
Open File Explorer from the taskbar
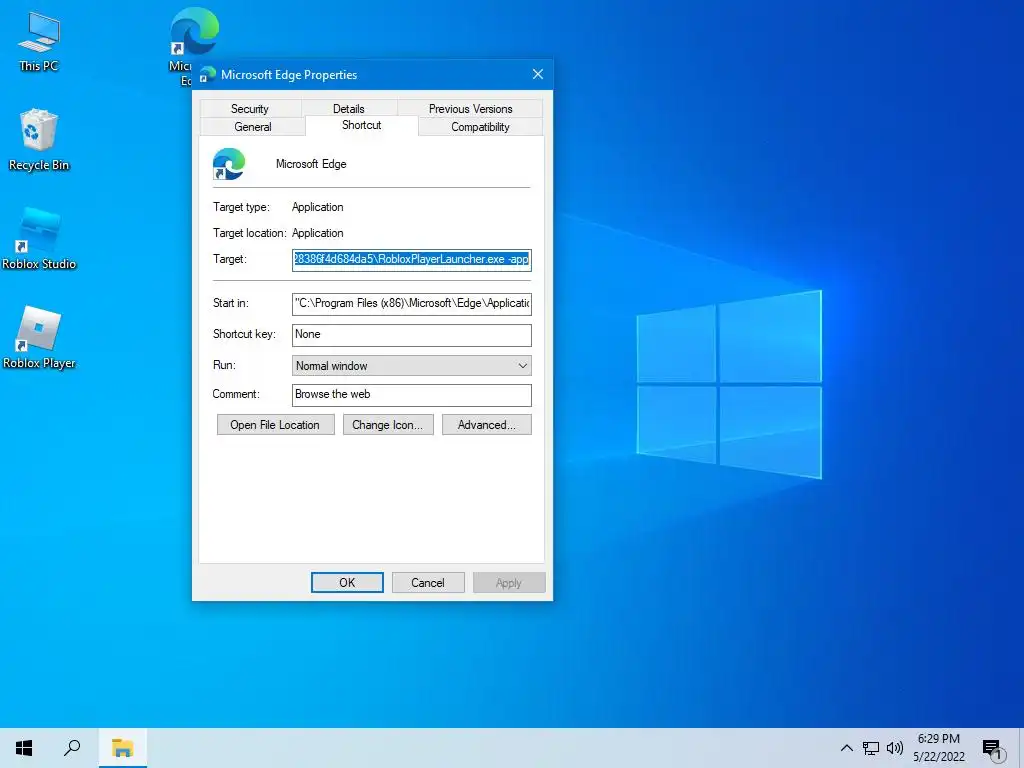coord(122,748)
